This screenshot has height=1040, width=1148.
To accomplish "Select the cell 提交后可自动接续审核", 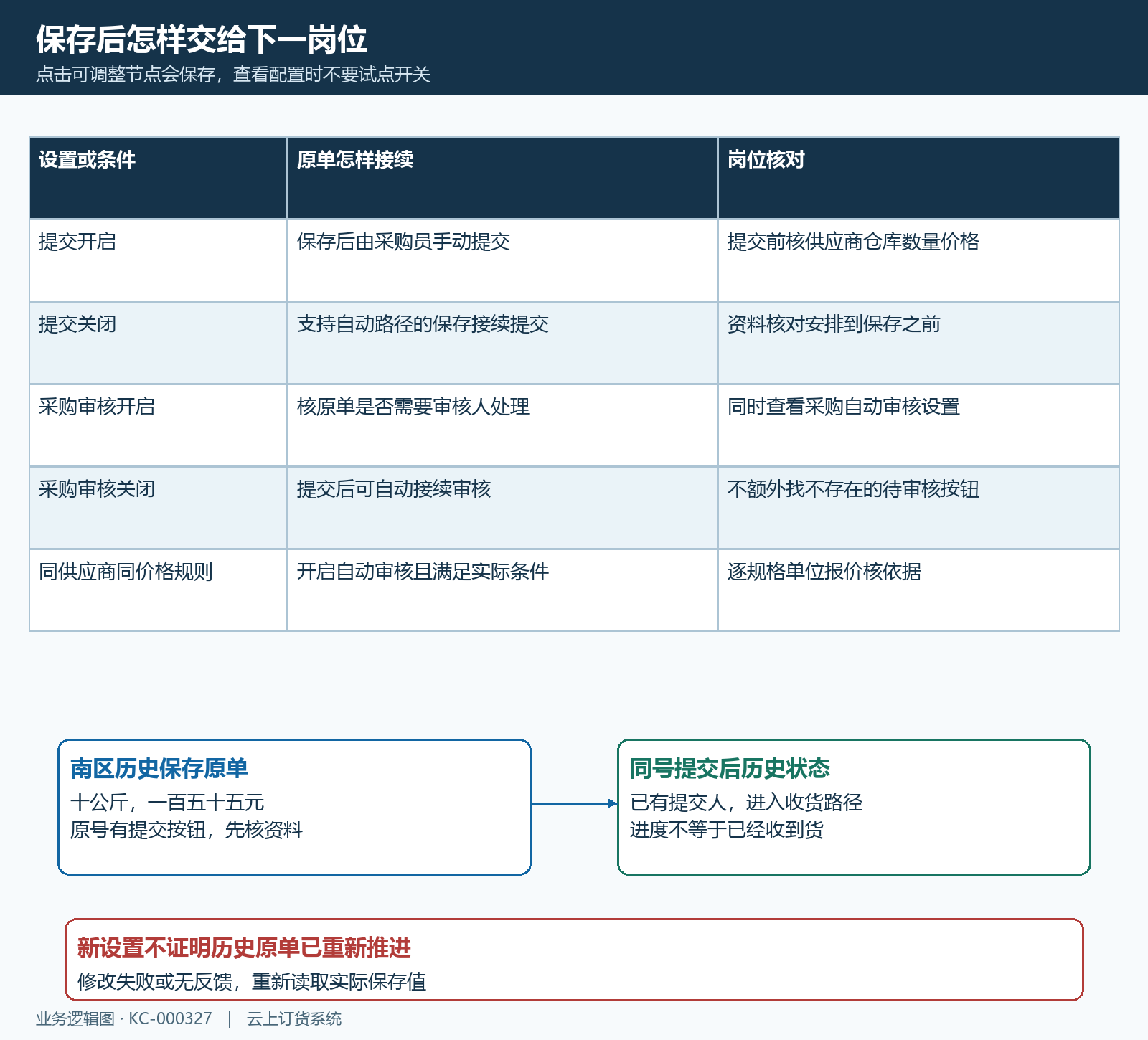I will (x=502, y=508).
